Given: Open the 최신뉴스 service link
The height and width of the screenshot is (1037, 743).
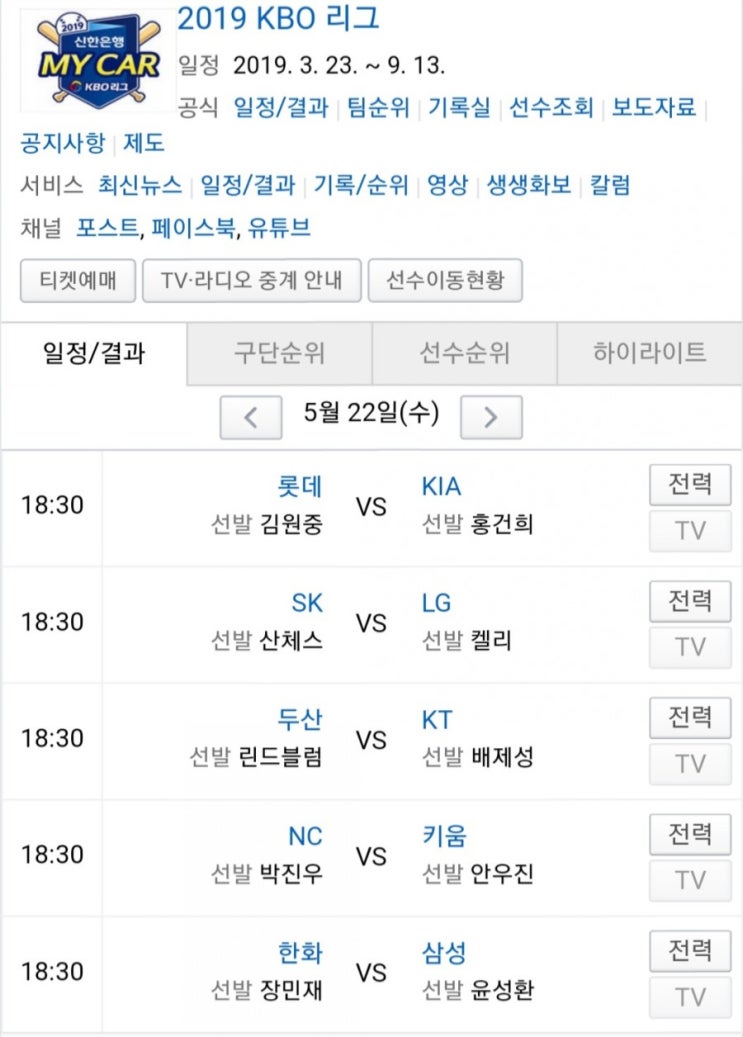Looking at the screenshot, I should (x=140, y=185).
